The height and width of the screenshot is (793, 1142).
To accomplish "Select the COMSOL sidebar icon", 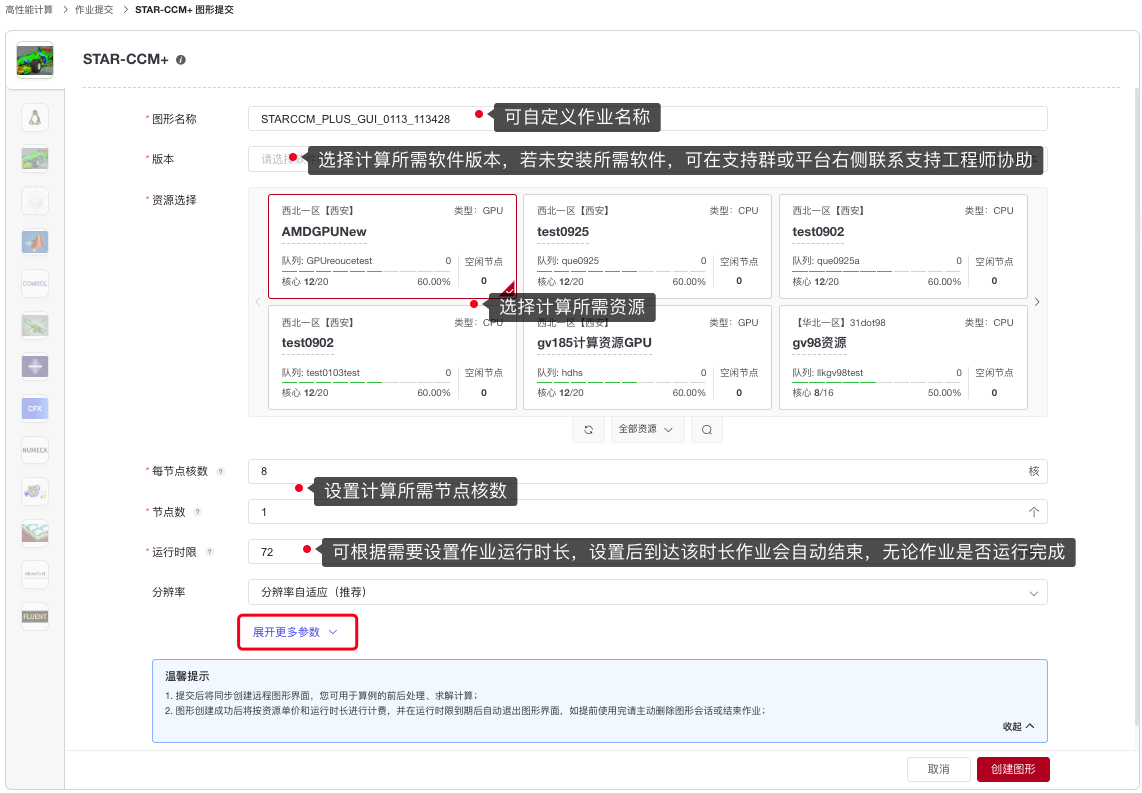I will tap(35, 283).
